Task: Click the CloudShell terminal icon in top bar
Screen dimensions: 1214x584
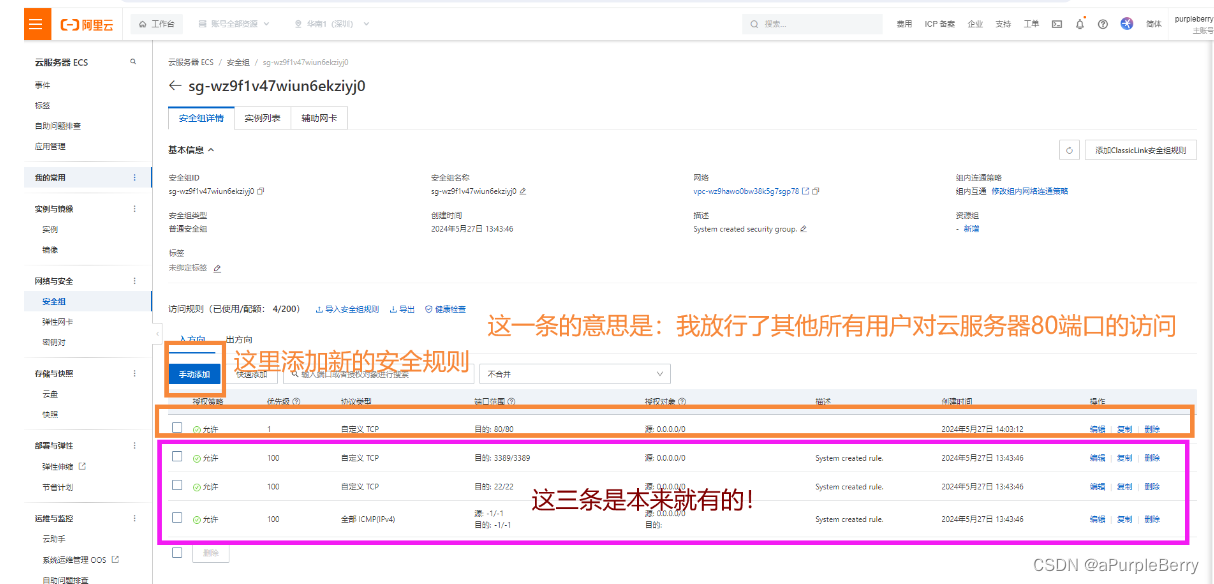Action: coord(1057,24)
